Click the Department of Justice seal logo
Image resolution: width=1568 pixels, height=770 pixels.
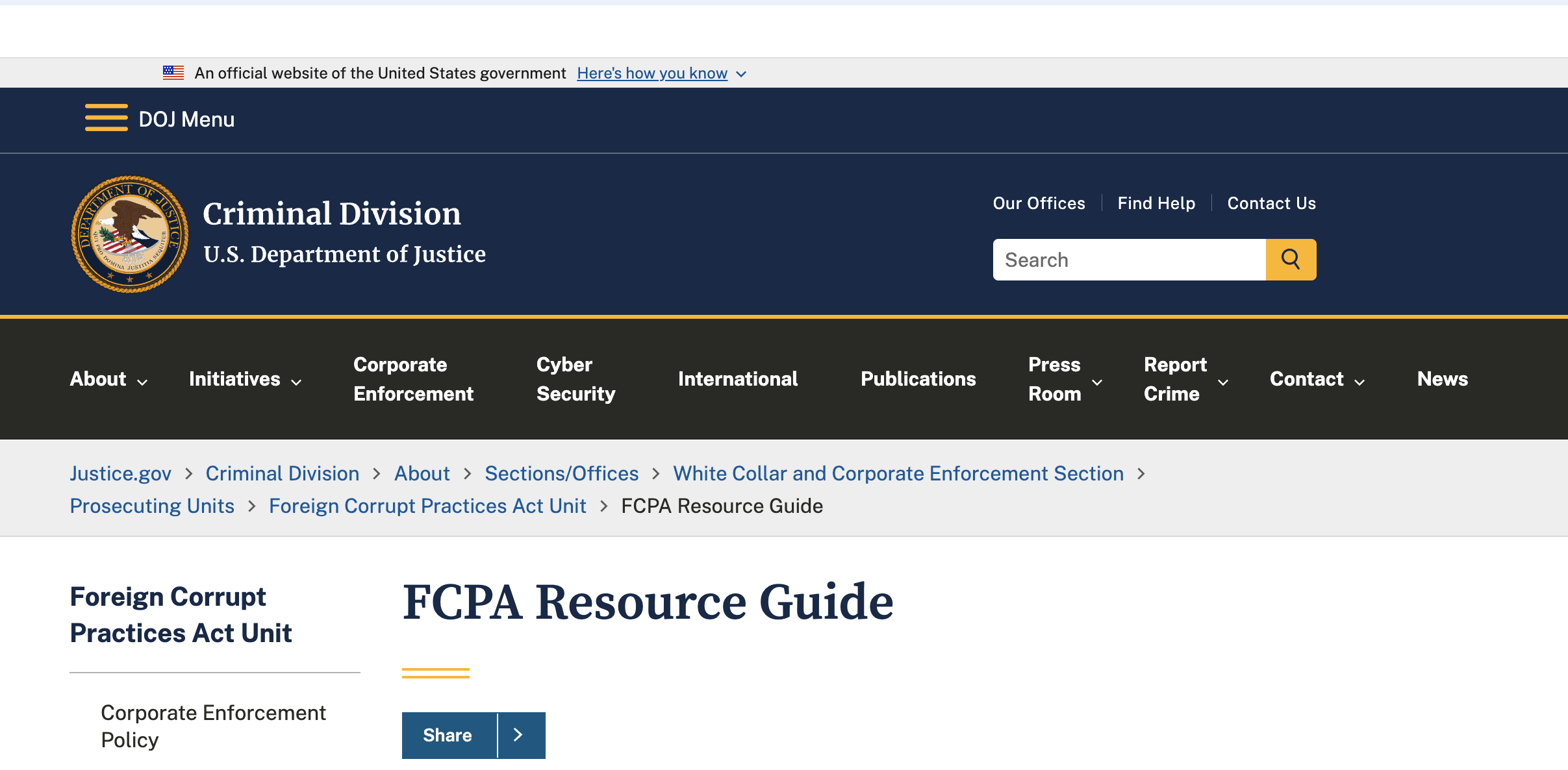tap(130, 234)
